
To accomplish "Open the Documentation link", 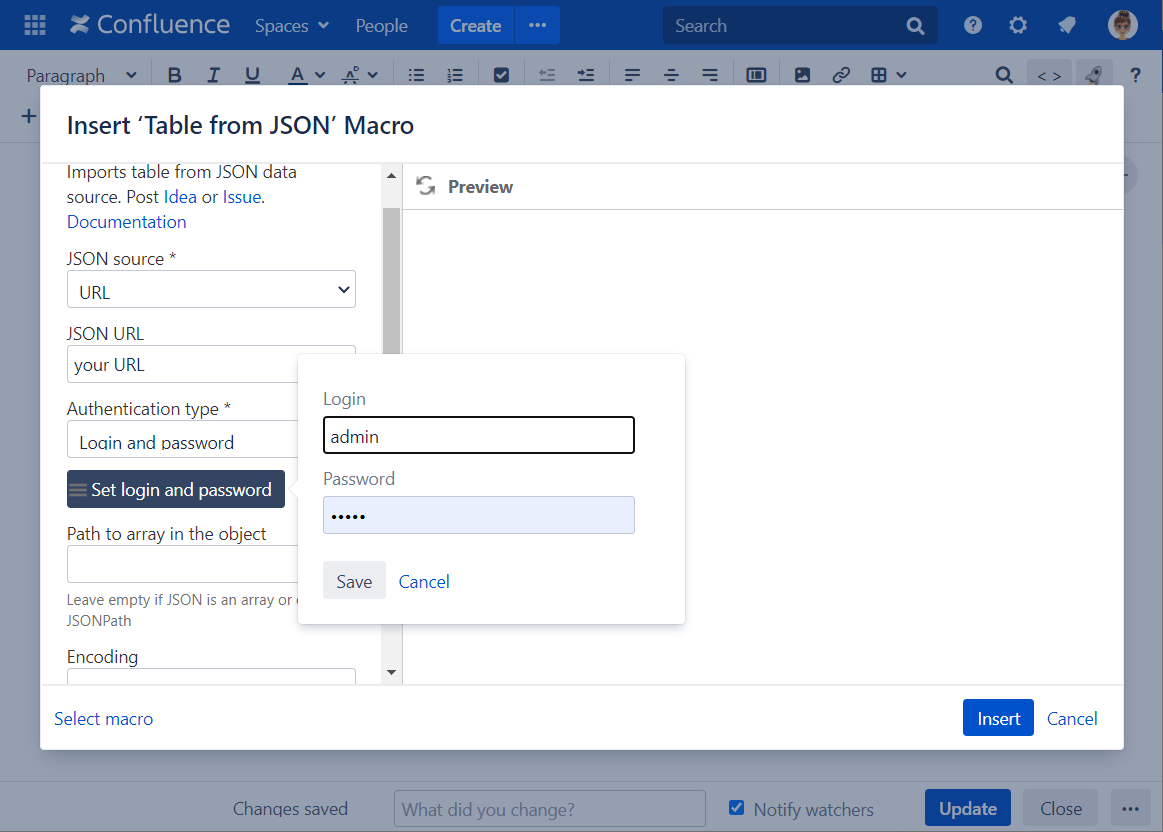I will click(126, 221).
